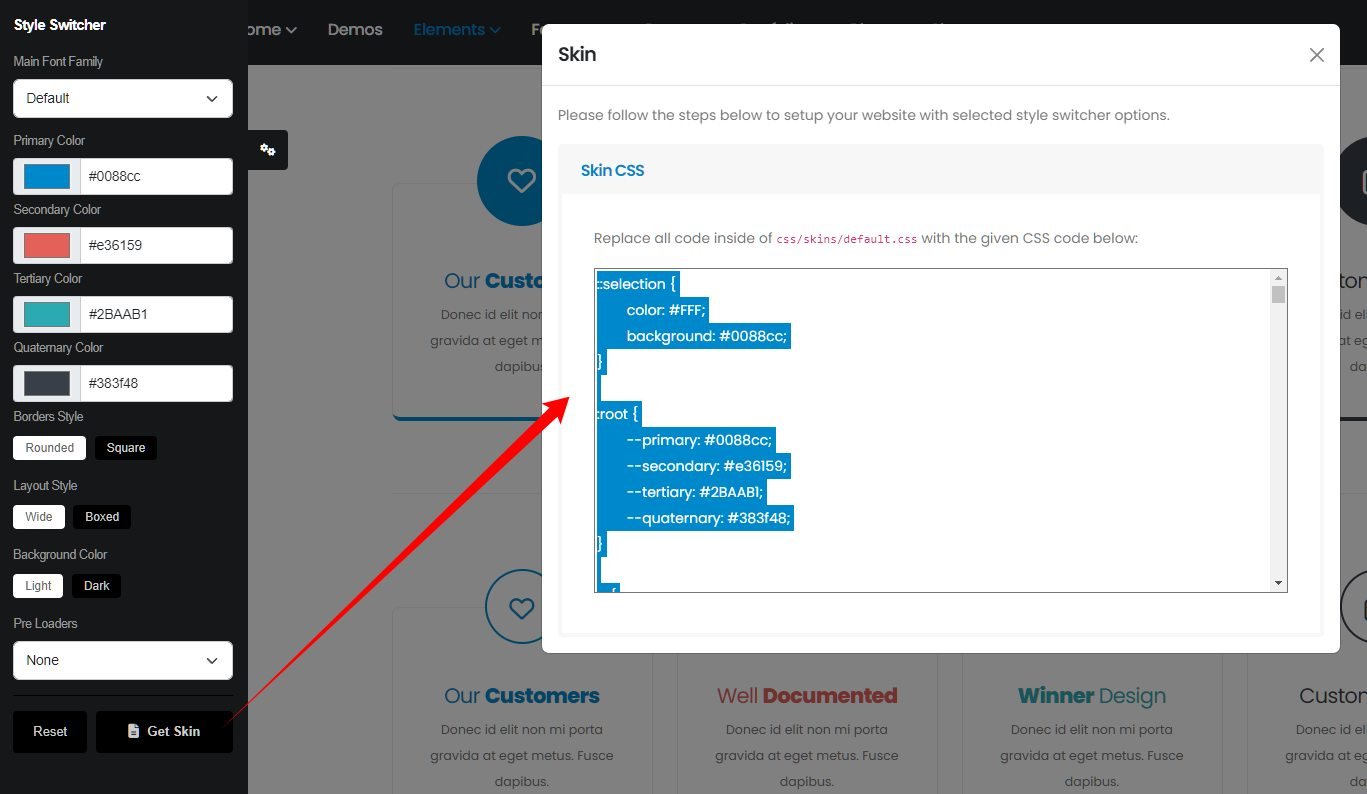1367x794 pixels.
Task: Click the document icon on Get Skin
Action: point(133,732)
